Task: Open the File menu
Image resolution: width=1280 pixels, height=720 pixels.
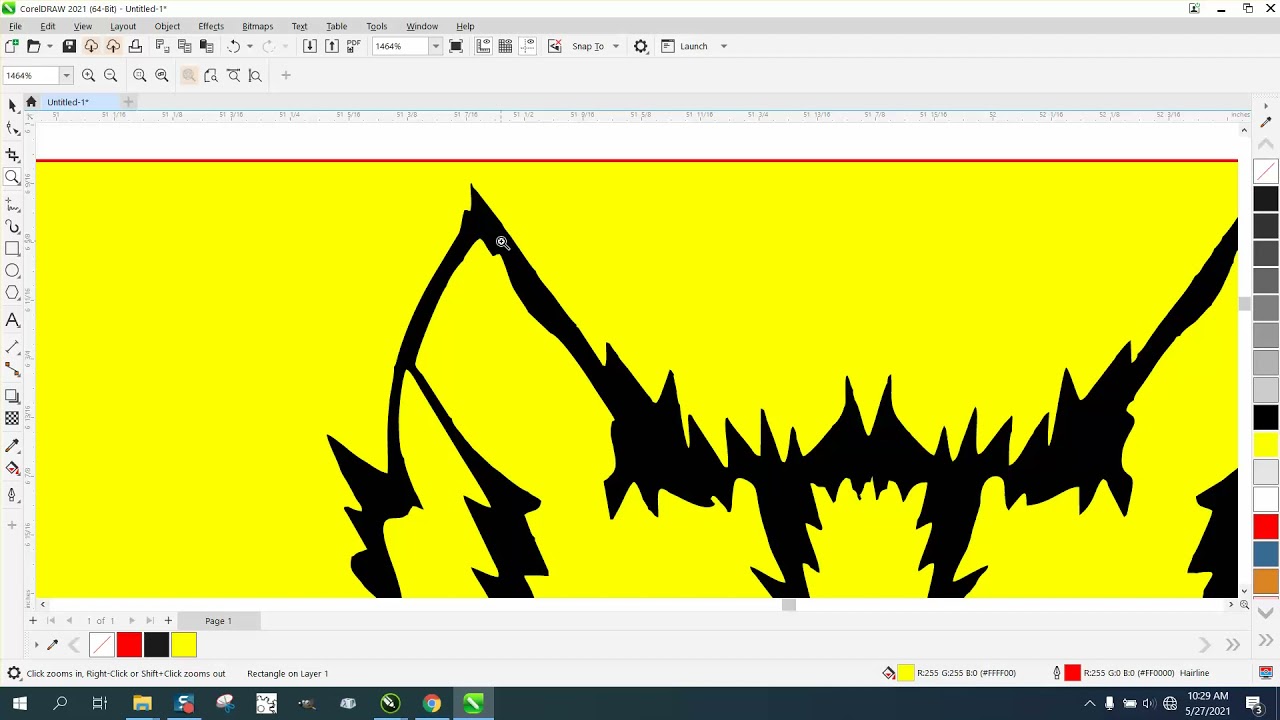Action: (15, 26)
